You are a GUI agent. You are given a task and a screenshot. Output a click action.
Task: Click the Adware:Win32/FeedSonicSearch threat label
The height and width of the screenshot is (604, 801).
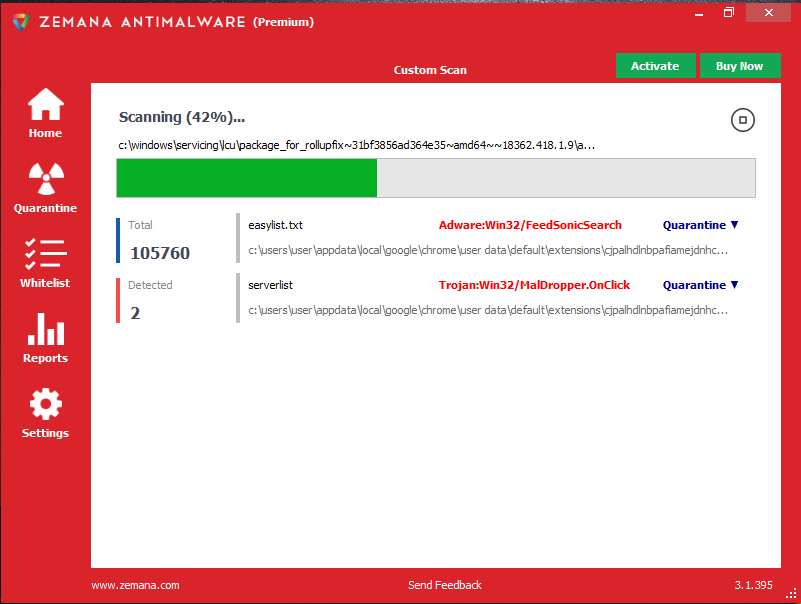(x=530, y=225)
